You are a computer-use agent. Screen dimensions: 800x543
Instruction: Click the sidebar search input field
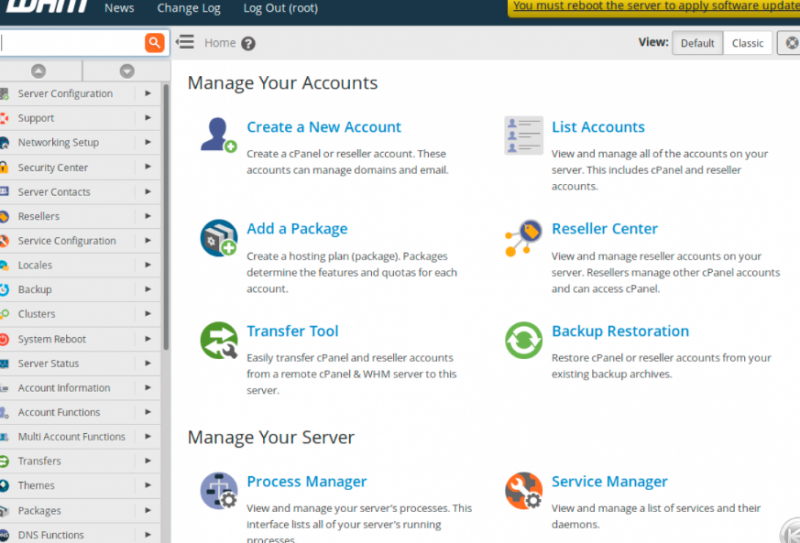(x=70, y=43)
